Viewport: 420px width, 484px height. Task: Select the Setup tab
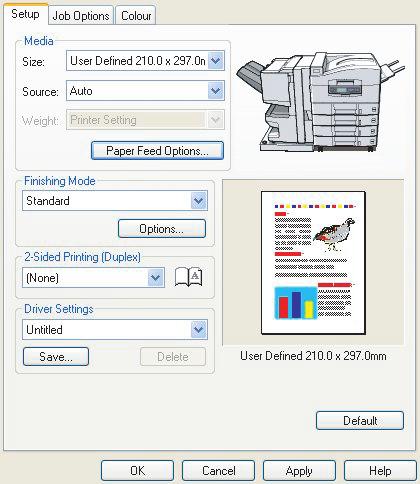point(25,14)
